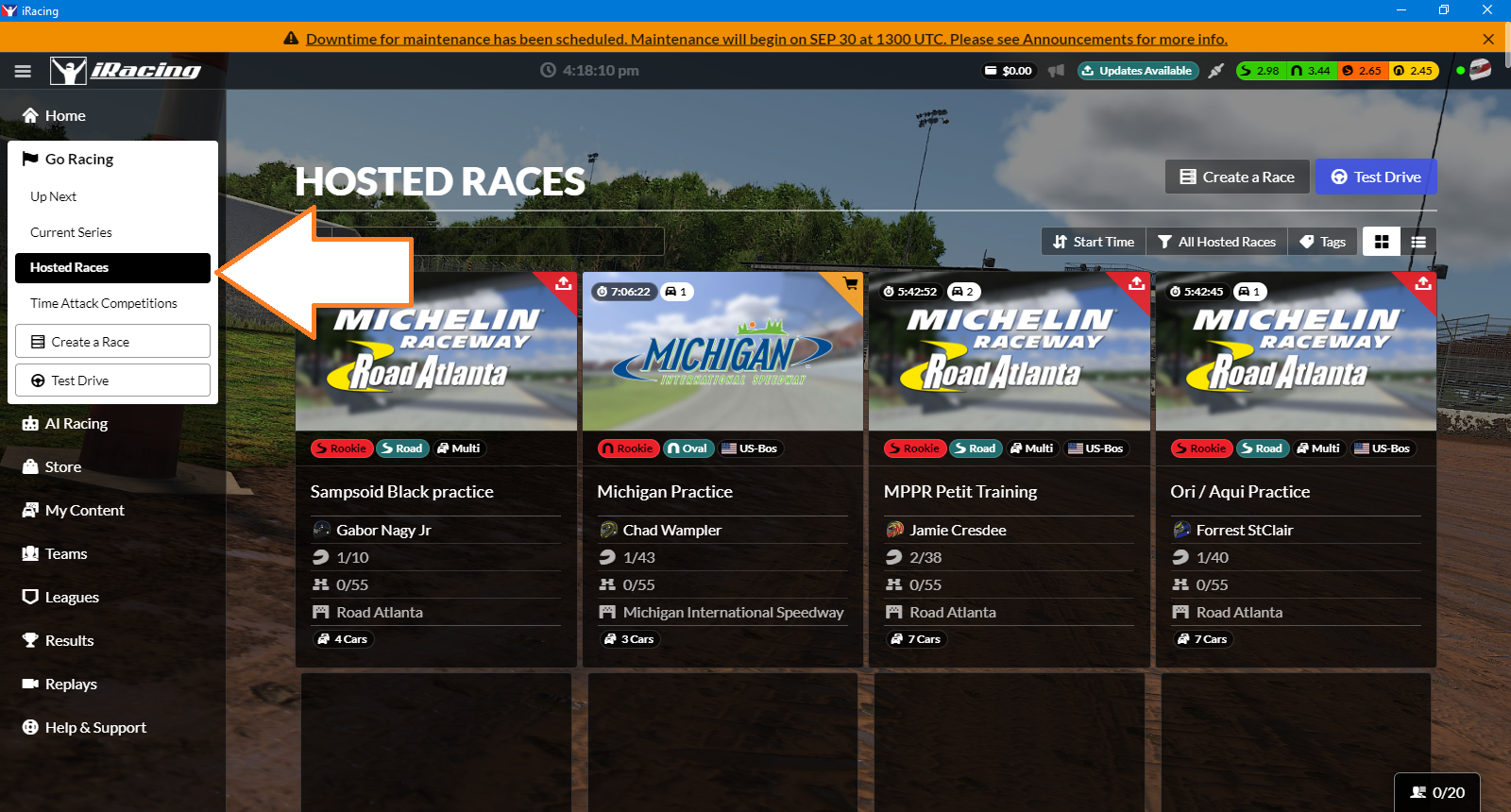Click share icon on Sampsoid Black practice card
The image size is (1511, 812).
coord(564,282)
